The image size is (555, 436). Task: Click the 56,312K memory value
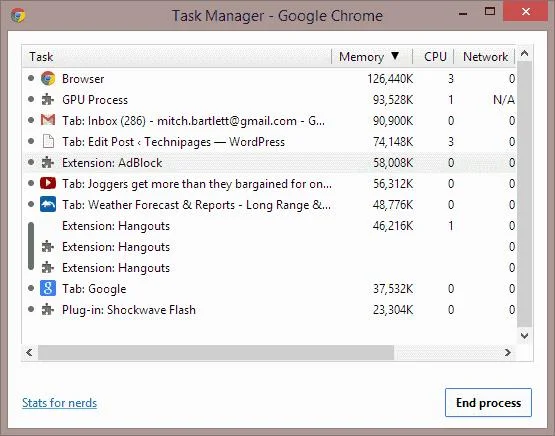click(x=393, y=184)
